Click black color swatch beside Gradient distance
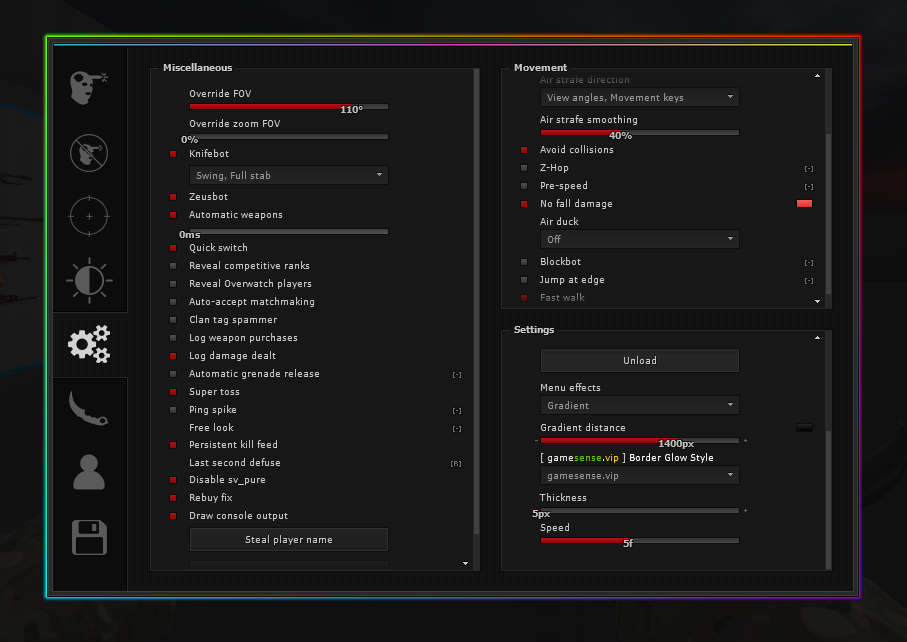Screen dimensions: 907x642 805,427
